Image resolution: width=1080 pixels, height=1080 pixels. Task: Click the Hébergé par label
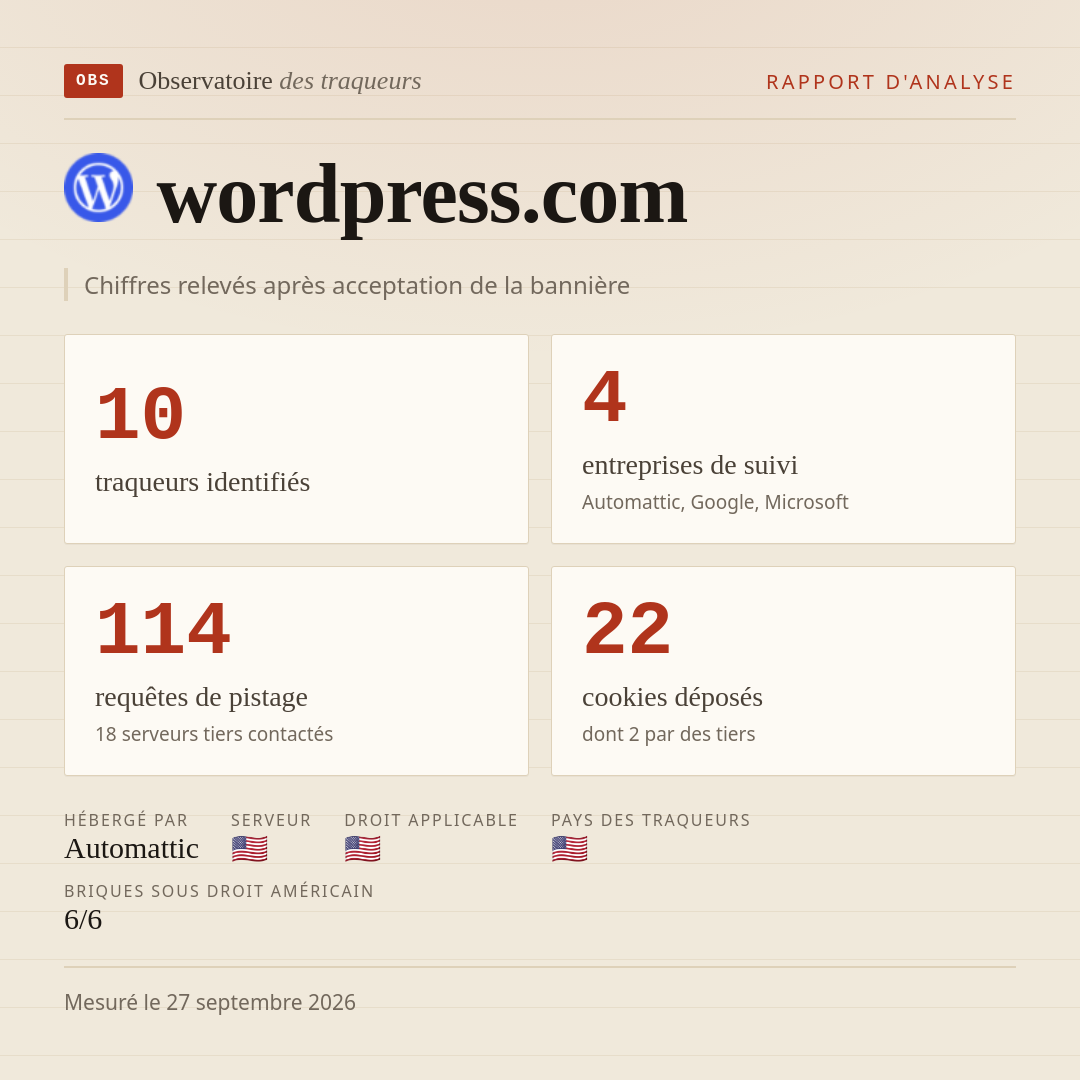[126, 820]
